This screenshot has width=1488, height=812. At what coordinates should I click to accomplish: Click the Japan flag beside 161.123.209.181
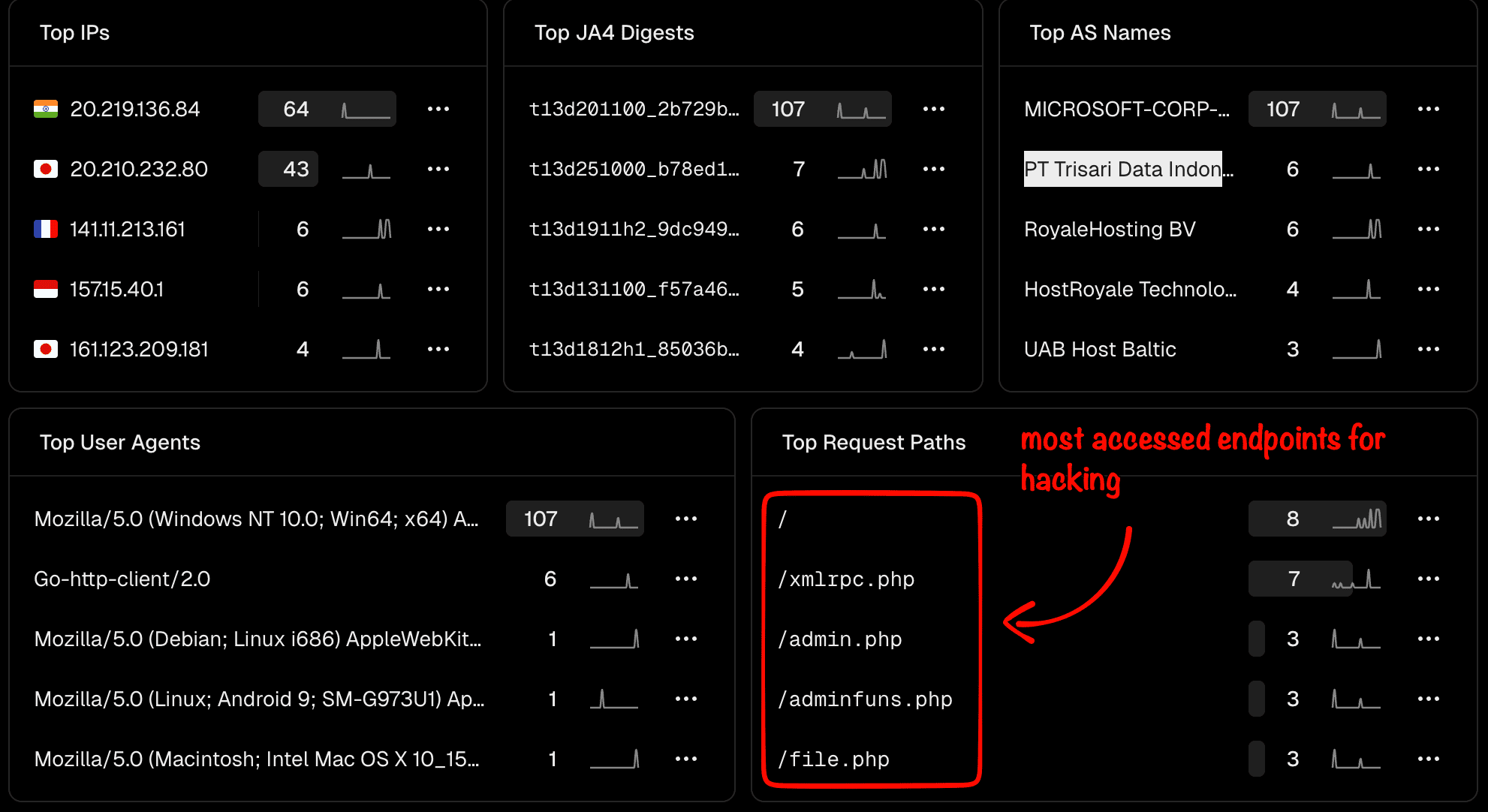47,348
